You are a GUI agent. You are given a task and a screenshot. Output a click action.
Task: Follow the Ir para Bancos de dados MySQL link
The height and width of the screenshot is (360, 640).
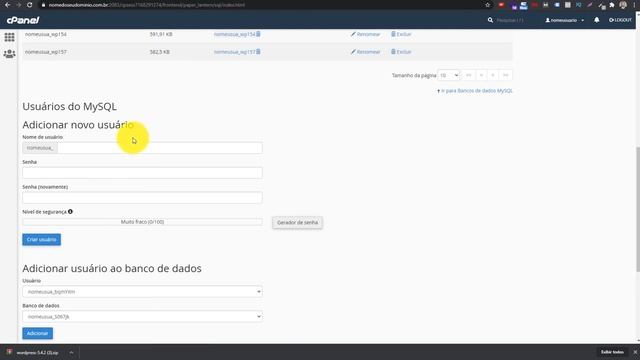(475, 91)
